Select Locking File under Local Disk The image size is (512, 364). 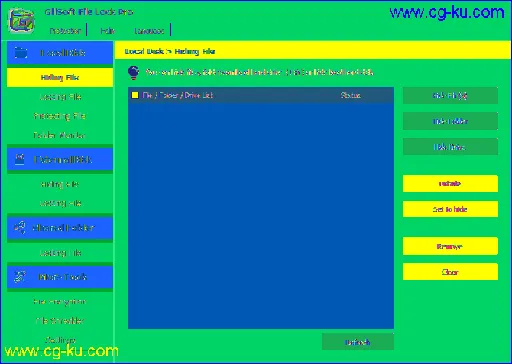[60, 97]
